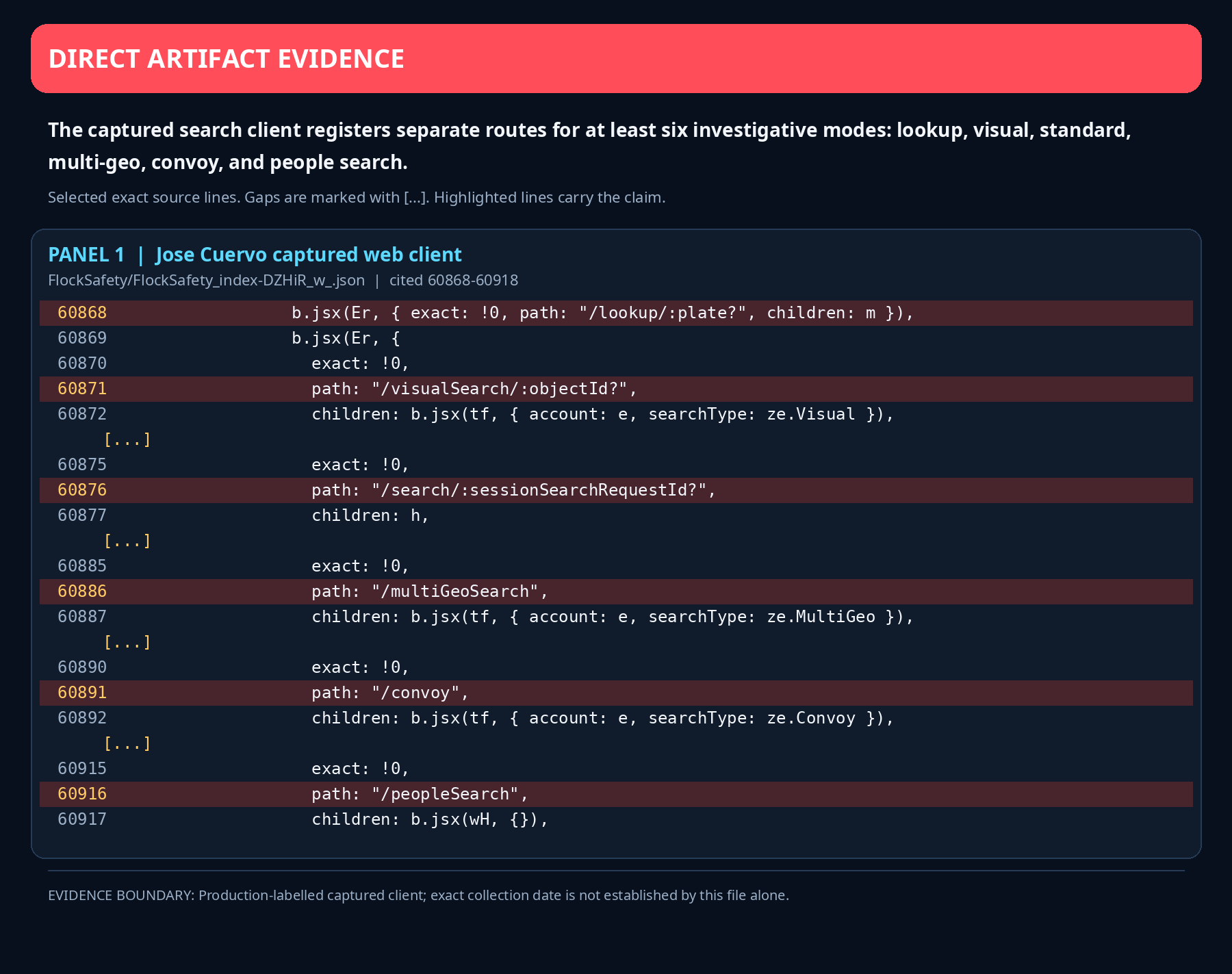Viewport: 1232px width, 974px height.
Task: Click the six investigative modes claim paragraph
Action: point(589,146)
